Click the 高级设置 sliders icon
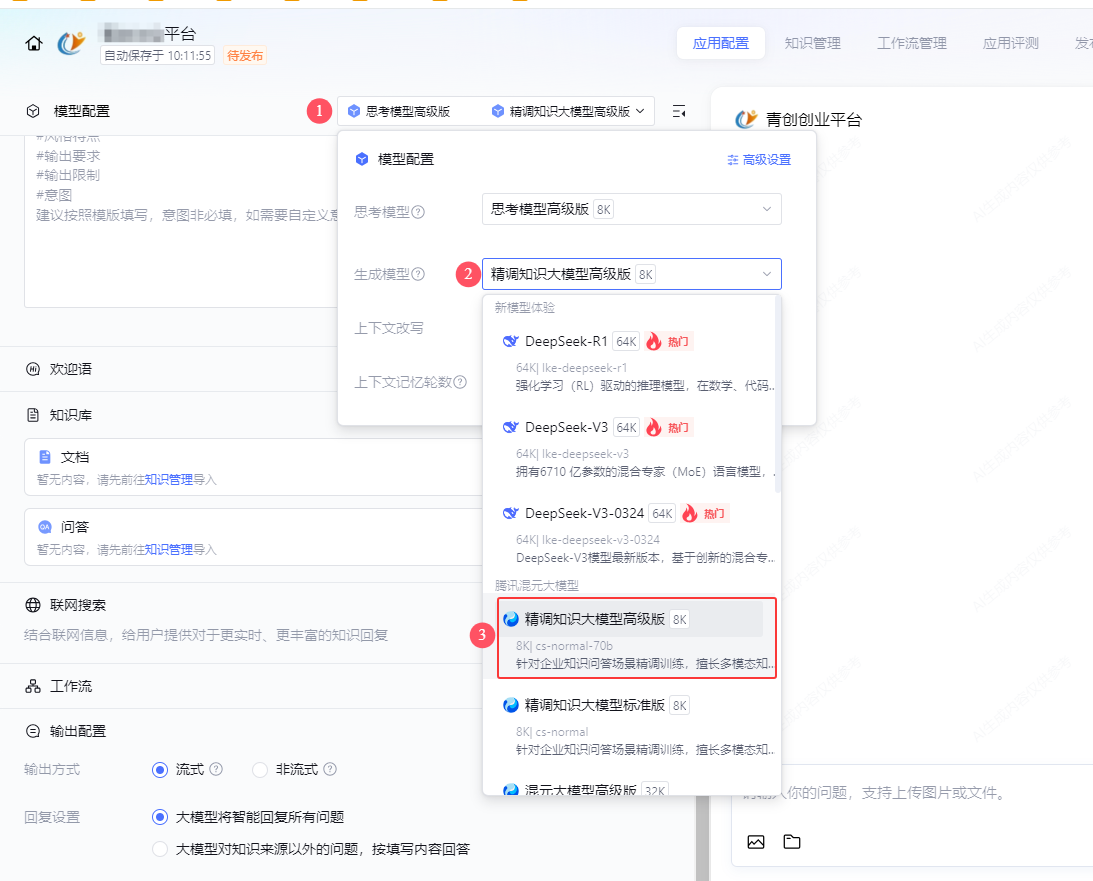1093x881 pixels. [x=733, y=160]
